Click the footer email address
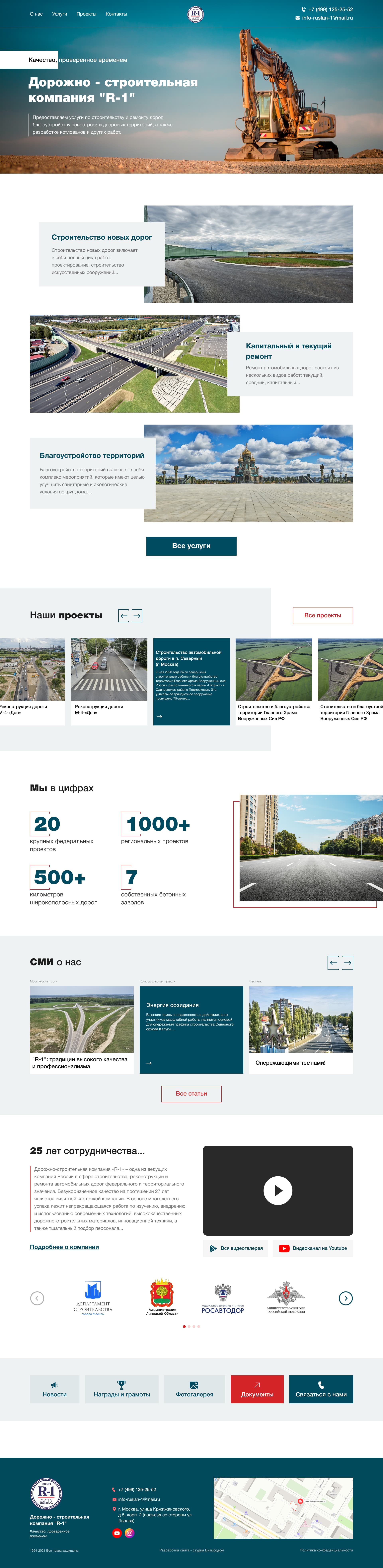Viewport: 383px width, 1568px height. (139, 1499)
